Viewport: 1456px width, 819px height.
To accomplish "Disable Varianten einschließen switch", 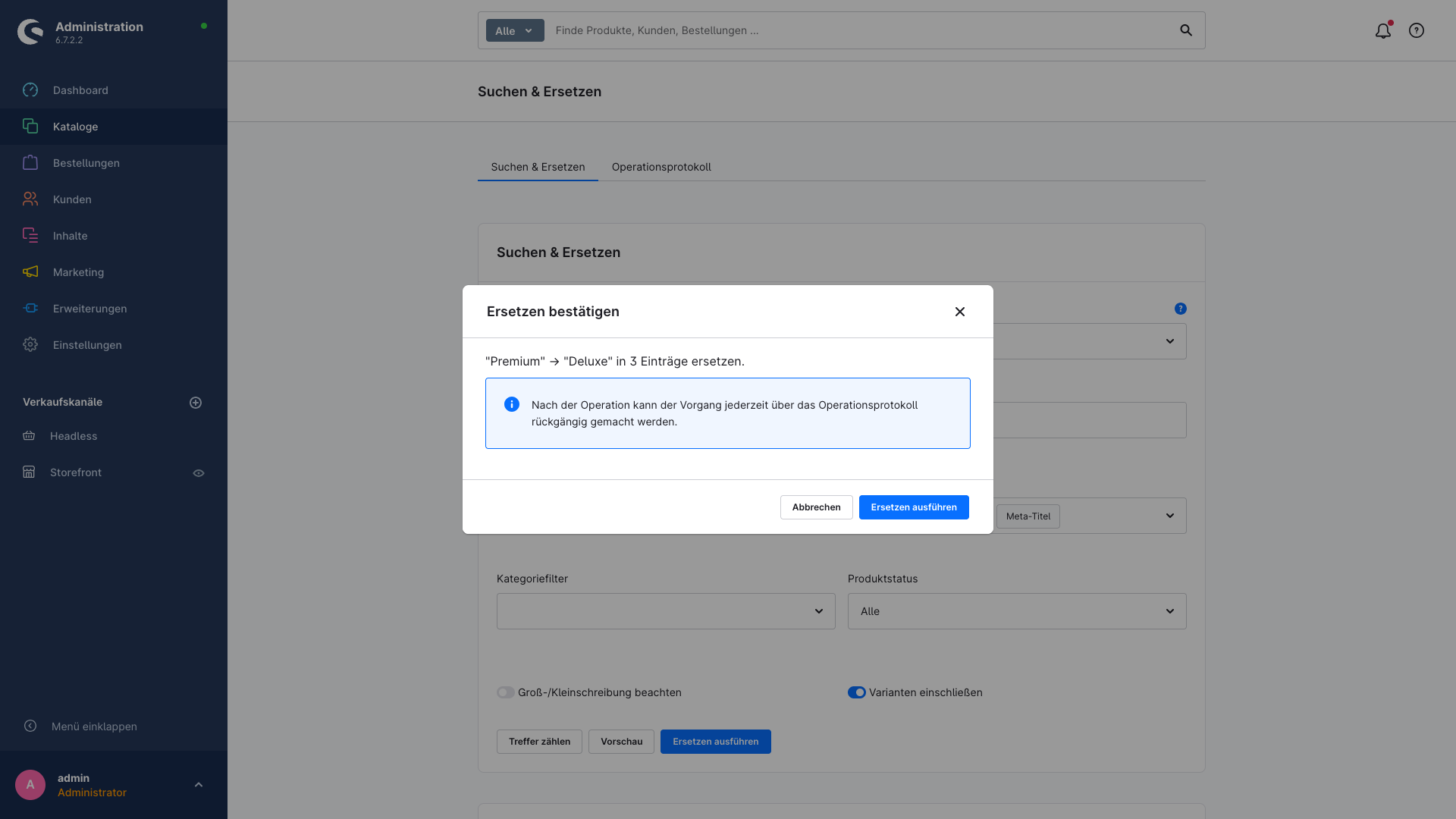I will coord(857,692).
